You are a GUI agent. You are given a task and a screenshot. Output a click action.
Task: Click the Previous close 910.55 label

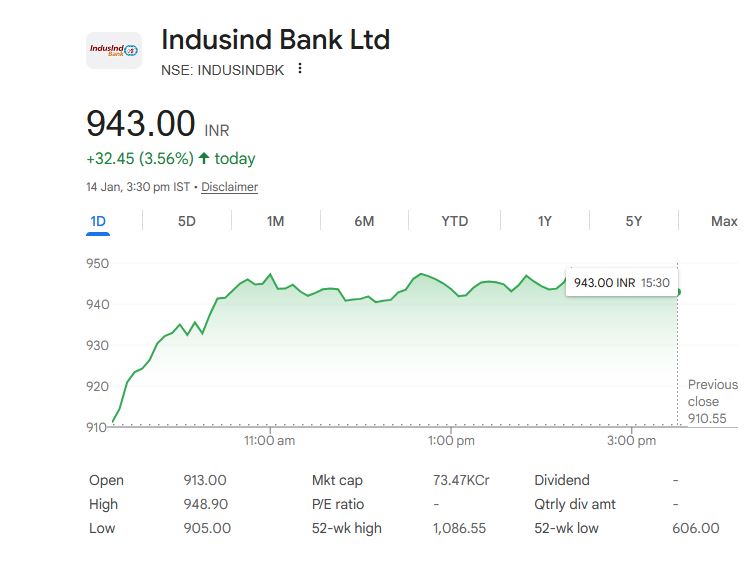tap(712, 401)
